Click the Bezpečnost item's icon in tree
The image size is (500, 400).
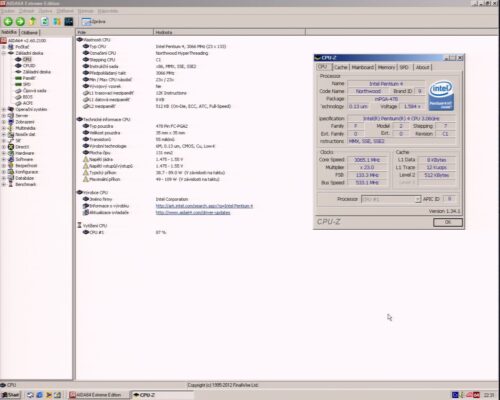click(11, 166)
